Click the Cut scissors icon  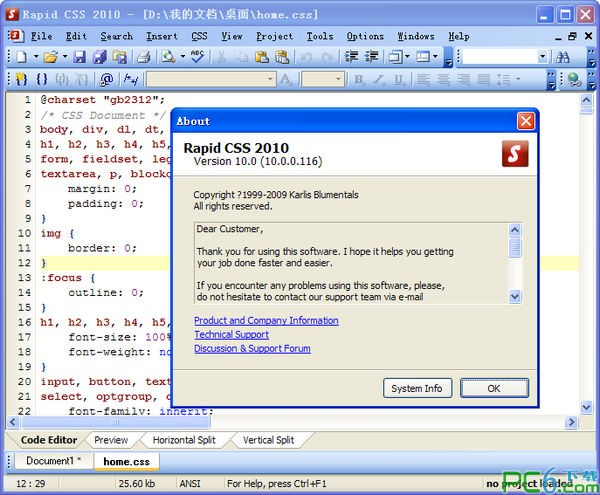[x=221, y=57]
